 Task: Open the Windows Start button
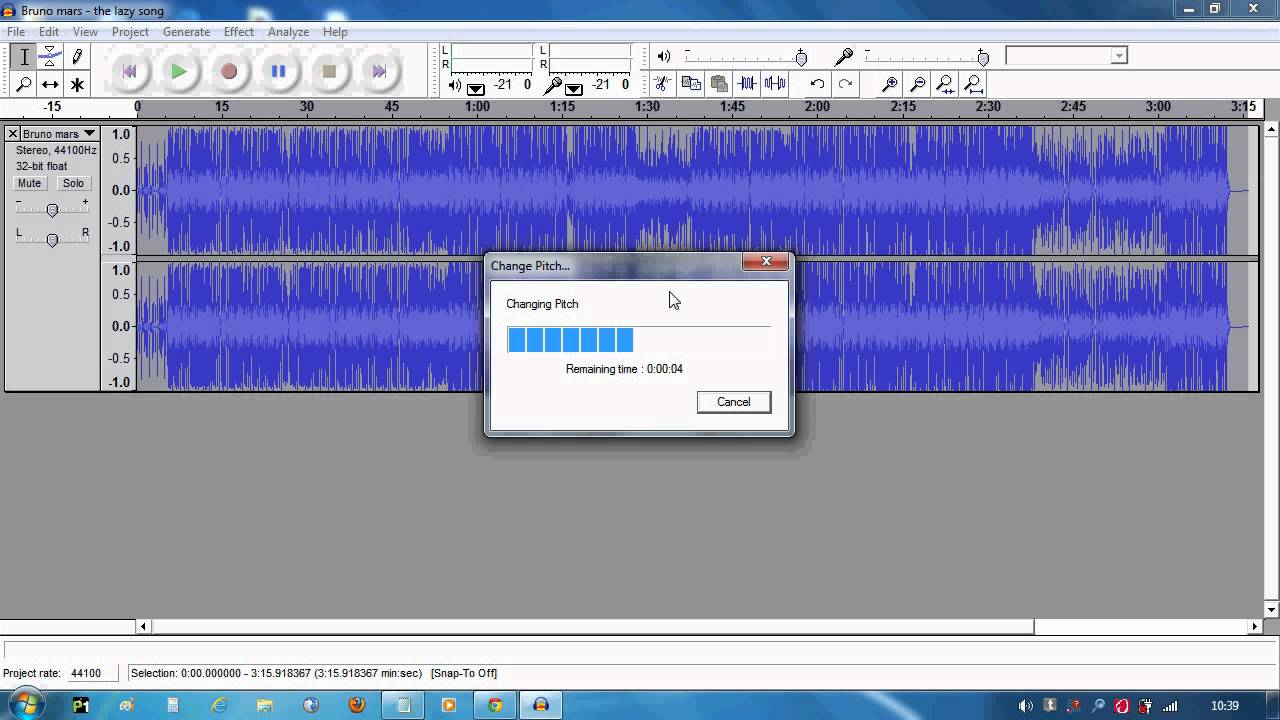click(27, 704)
